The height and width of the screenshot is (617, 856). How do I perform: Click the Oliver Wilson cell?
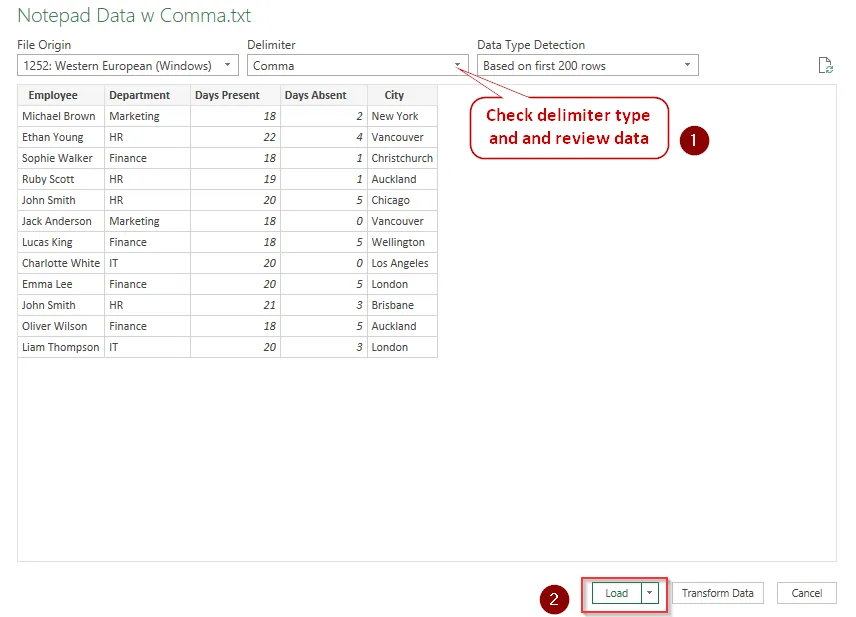pos(61,326)
